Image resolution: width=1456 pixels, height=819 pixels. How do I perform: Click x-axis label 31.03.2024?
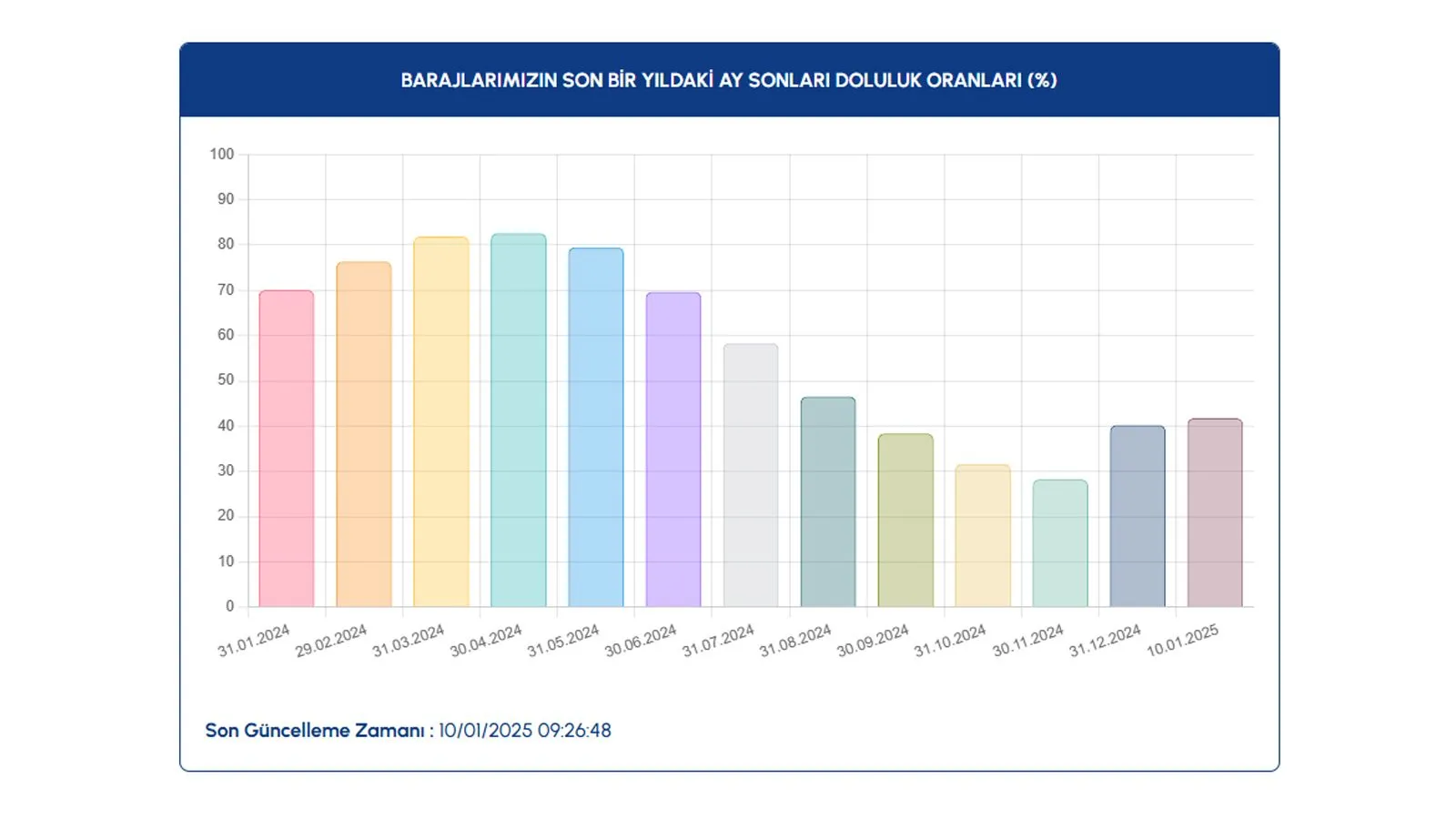[408, 641]
